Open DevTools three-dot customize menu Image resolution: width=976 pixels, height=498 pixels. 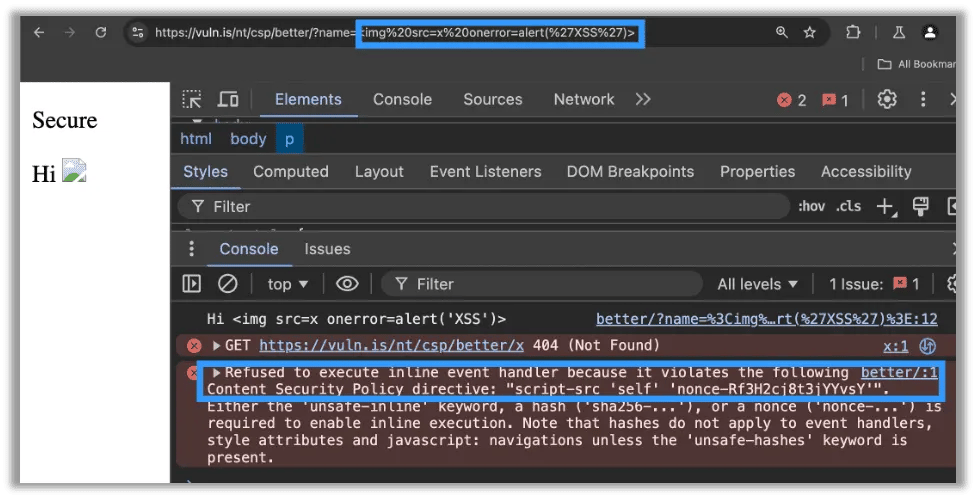click(923, 100)
